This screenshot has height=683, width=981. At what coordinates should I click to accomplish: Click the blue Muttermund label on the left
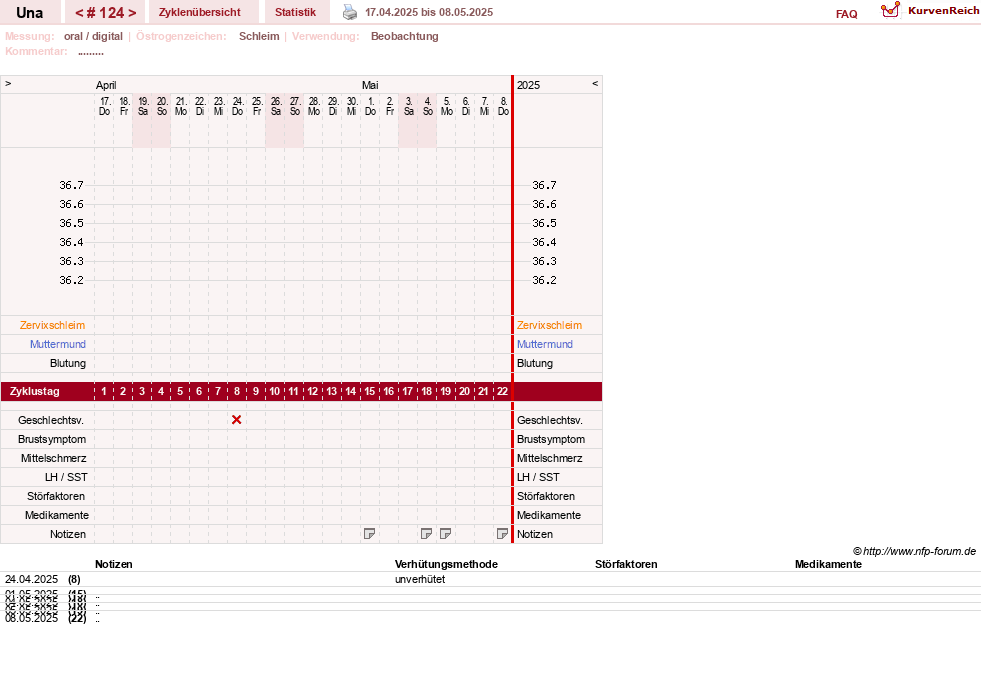coord(58,344)
